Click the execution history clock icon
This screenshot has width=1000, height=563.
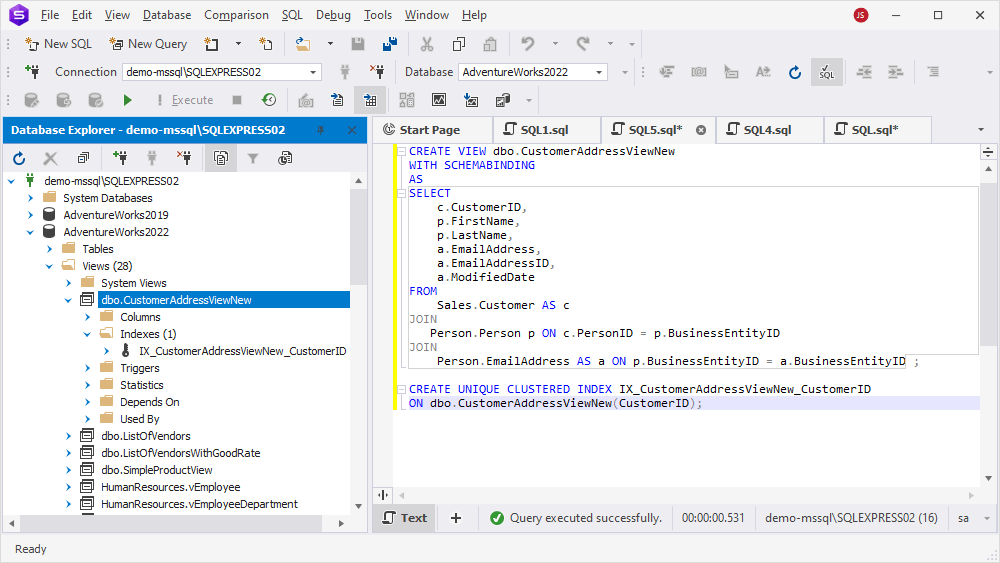click(x=269, y=100)
